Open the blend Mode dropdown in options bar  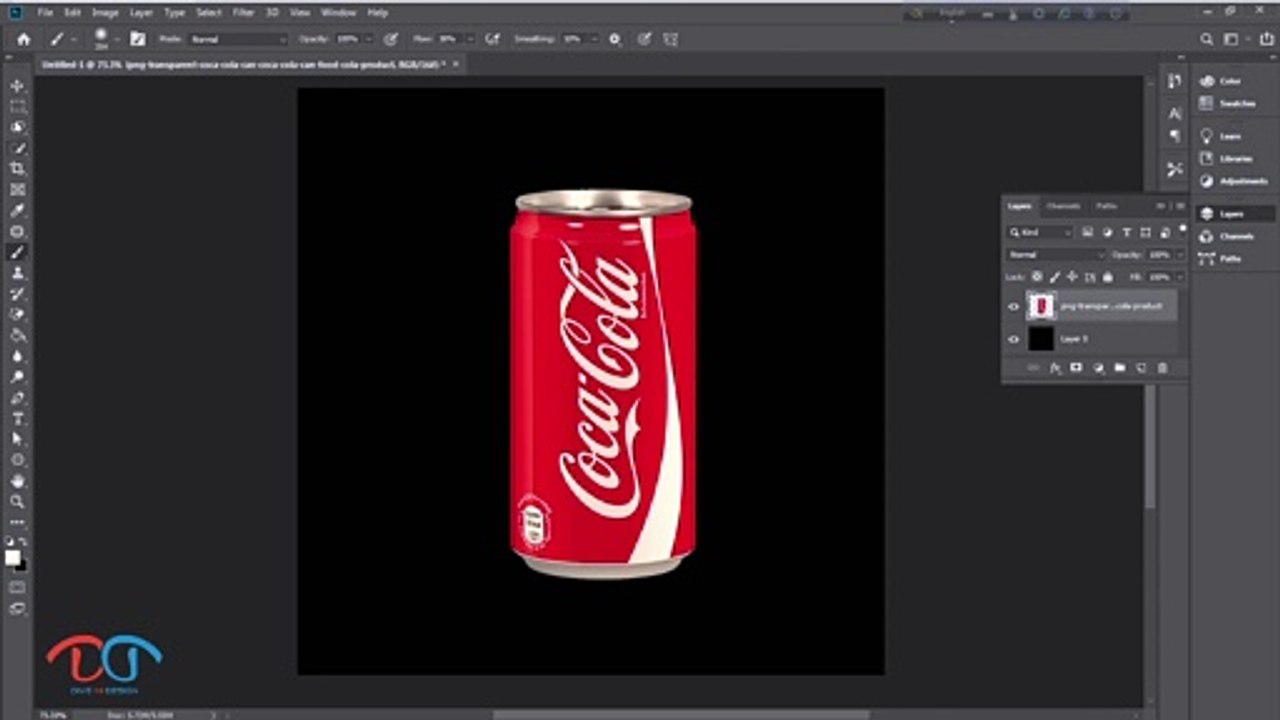click(x=238, y=39)
